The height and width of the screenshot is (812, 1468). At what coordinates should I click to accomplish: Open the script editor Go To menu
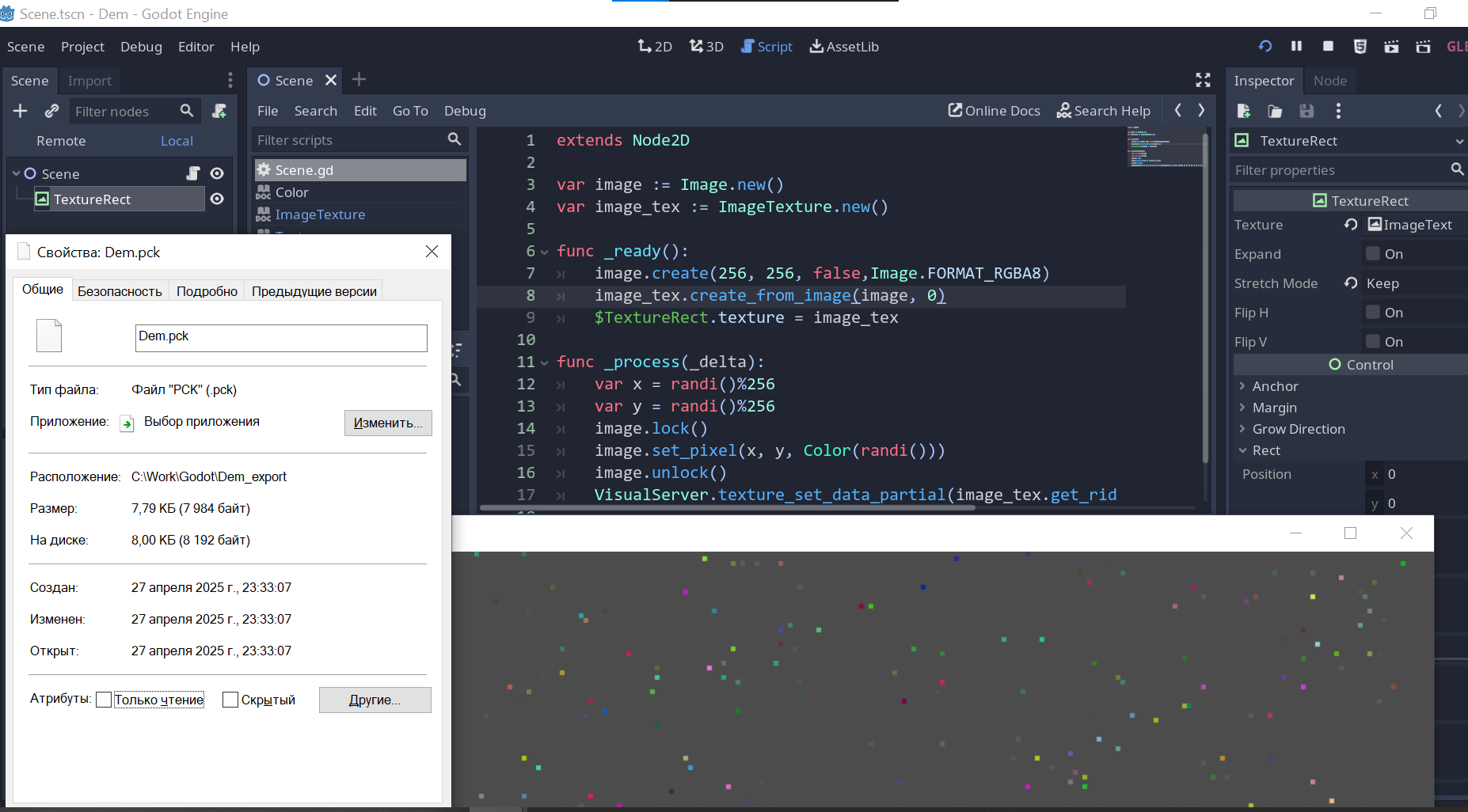pos(410,111)
